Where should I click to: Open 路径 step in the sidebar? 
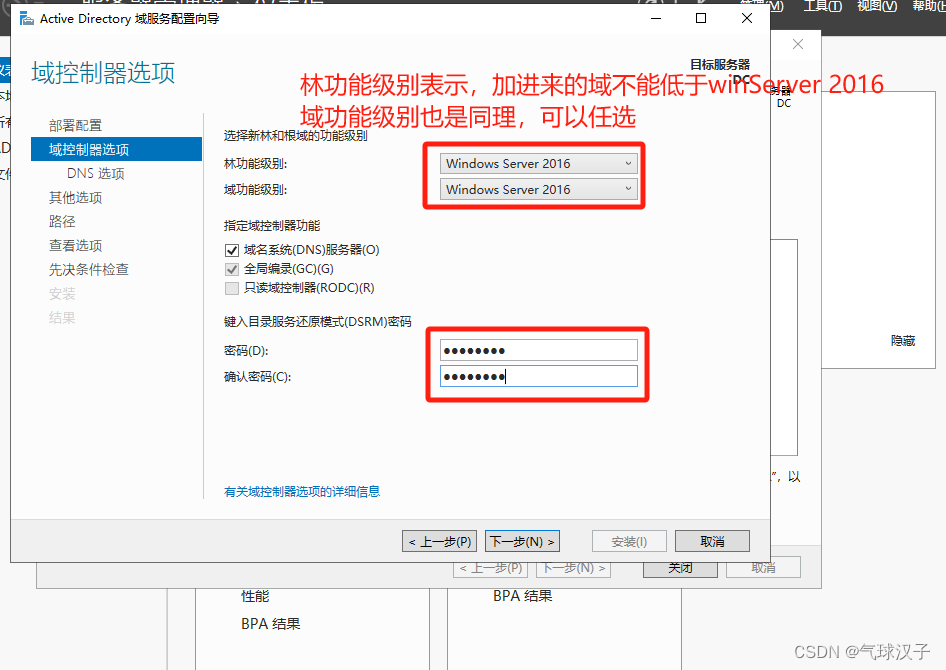(x=62, y=221)
